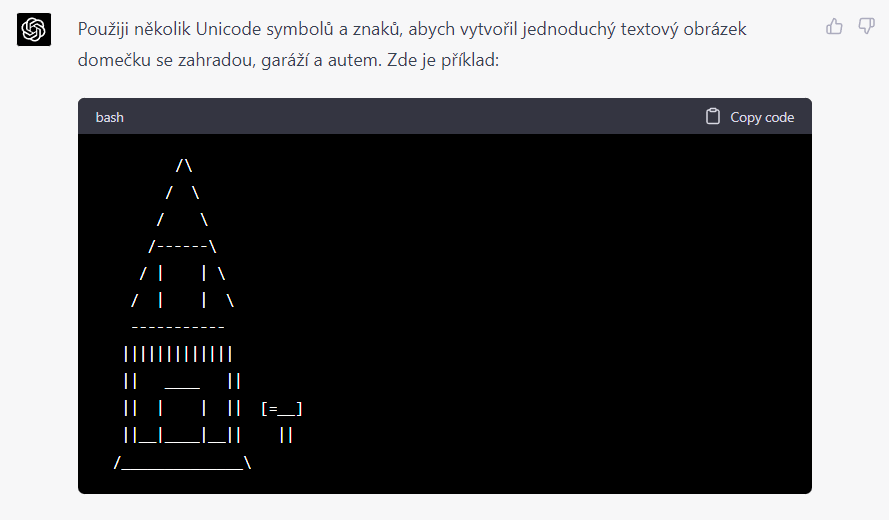Image resolution: width=889 pixels, height=520 pixels.
Task: Click the Copy code text button
Action: [x=762, y=117]
